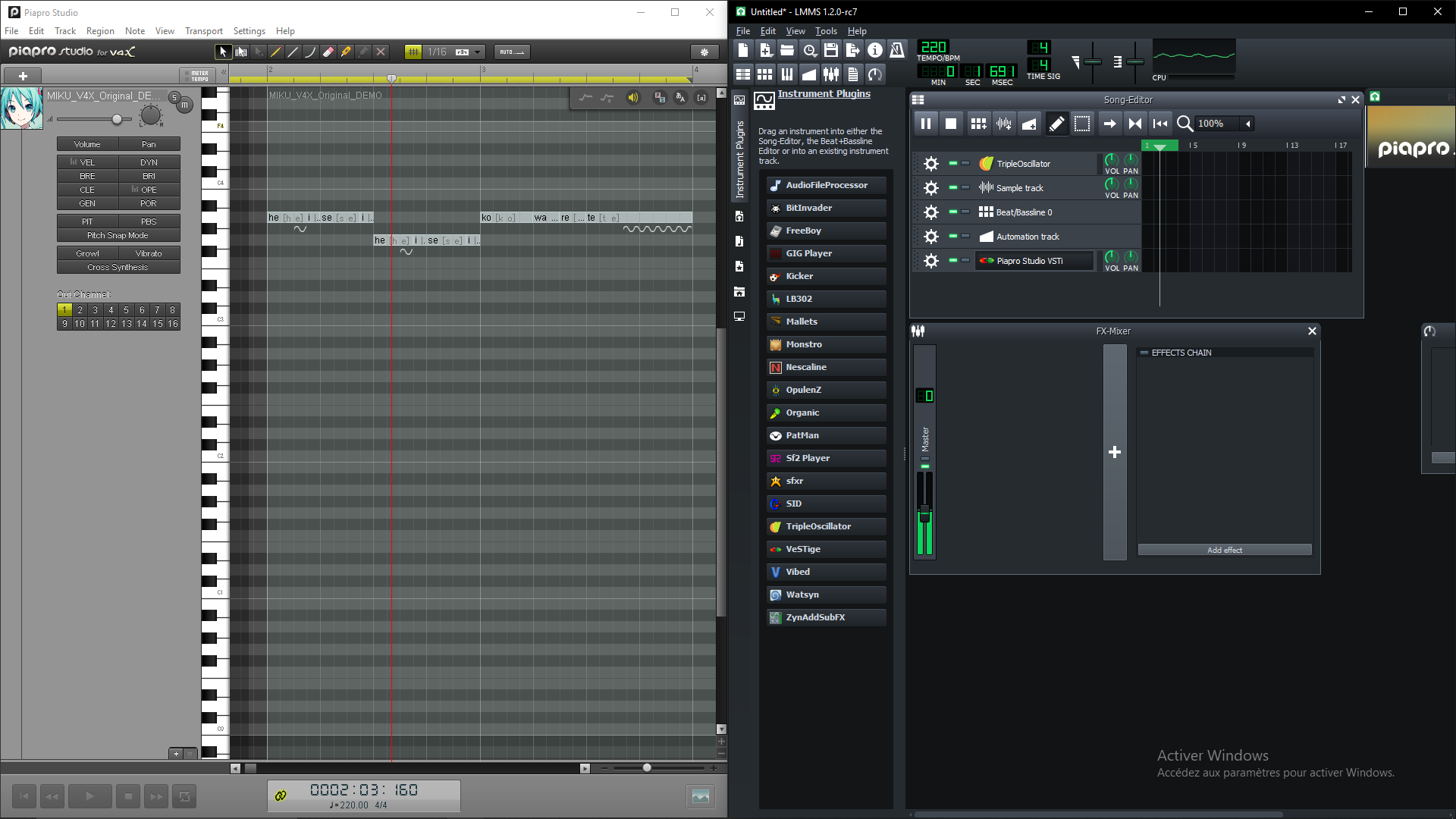Click the Add effect button in FX-Mixer

point(1224,550)
